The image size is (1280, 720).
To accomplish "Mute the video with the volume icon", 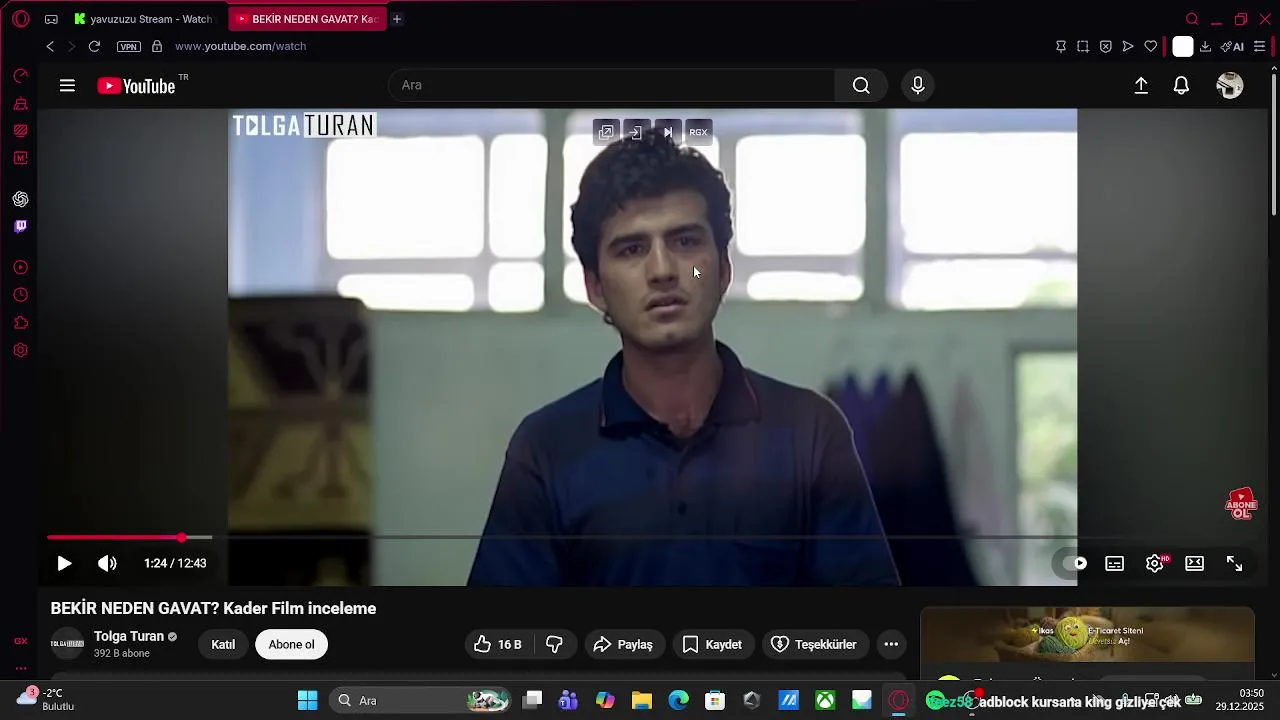I will [107, 564].
